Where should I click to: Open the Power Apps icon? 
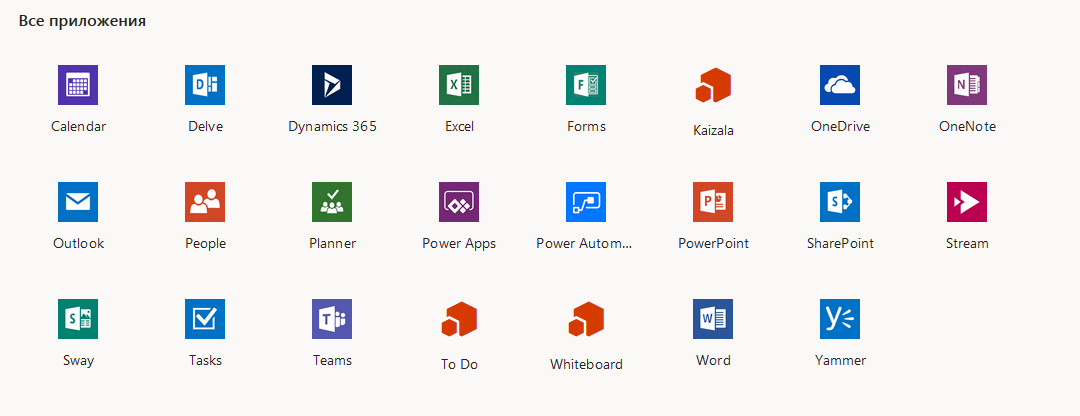tap(459, 202)
